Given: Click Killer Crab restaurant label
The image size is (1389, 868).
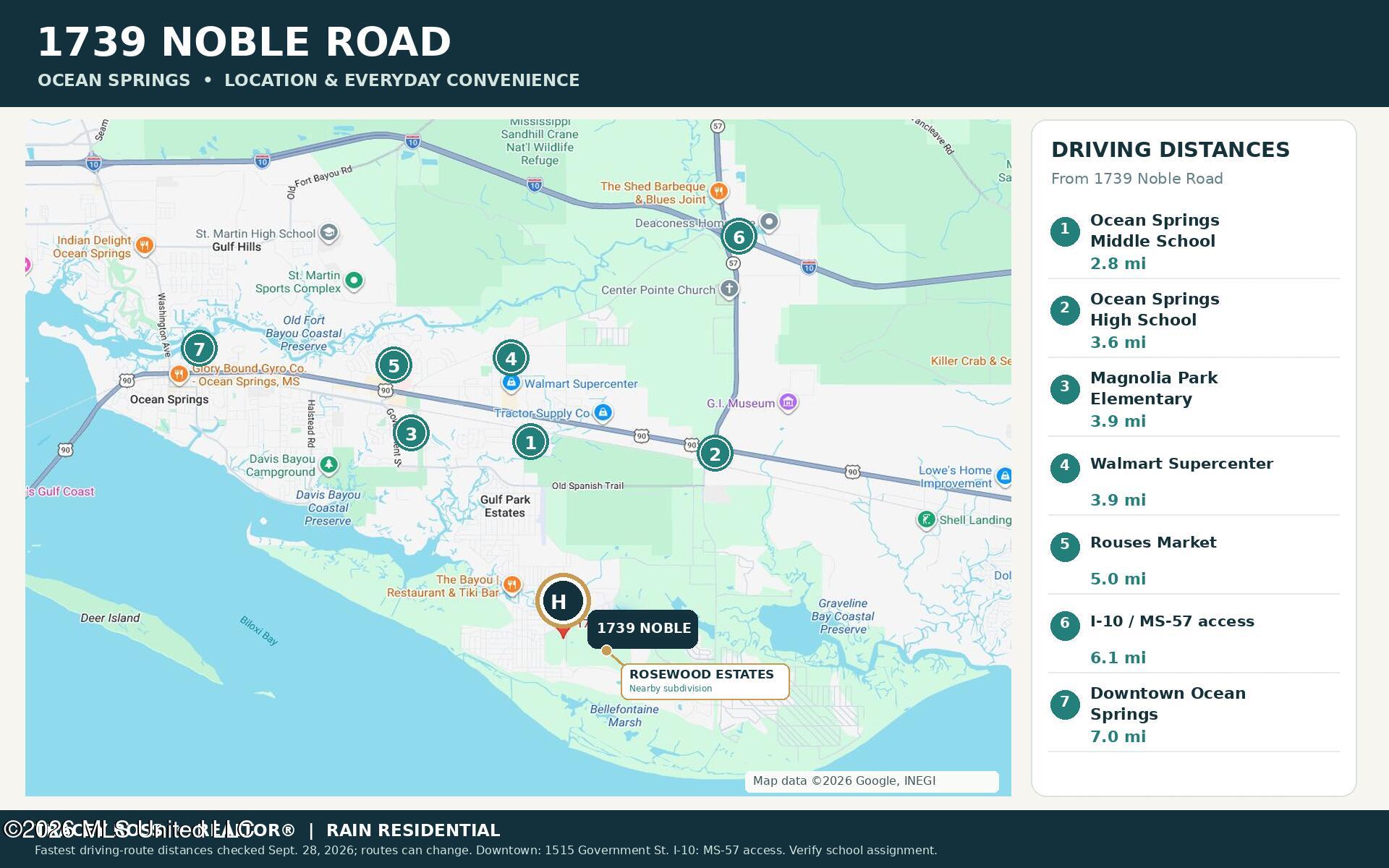Looking at the screenshot, I should 971,361.
